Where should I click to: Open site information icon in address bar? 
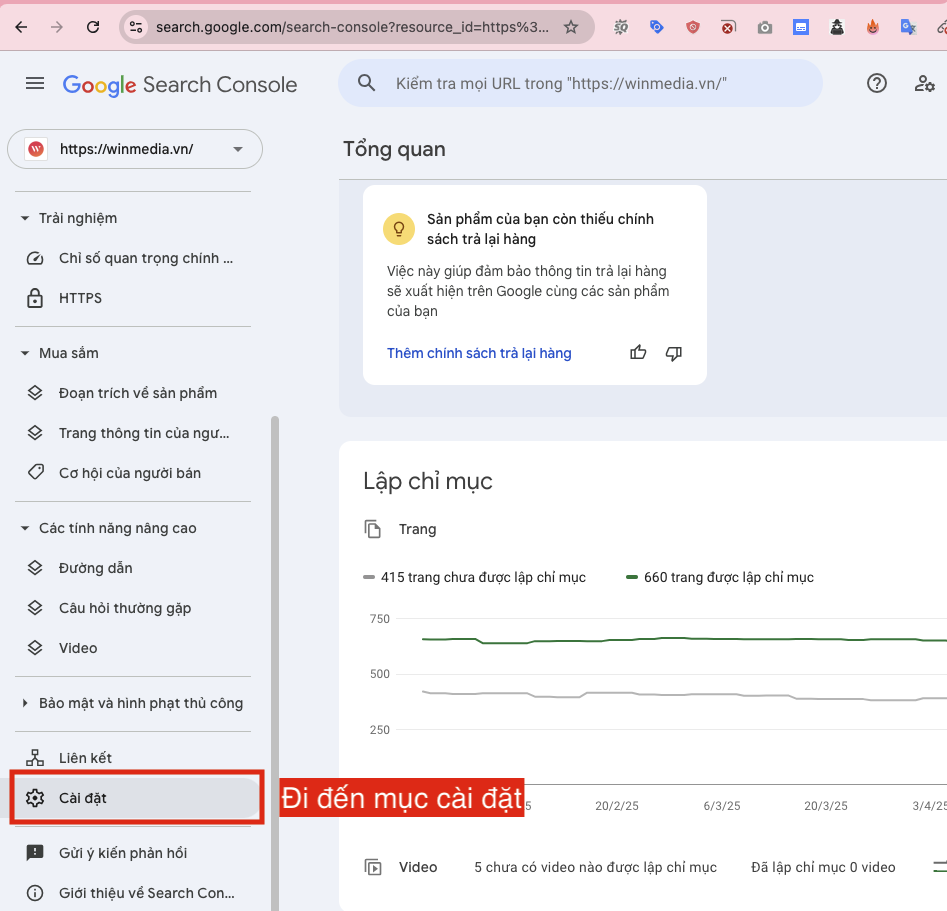136,27
